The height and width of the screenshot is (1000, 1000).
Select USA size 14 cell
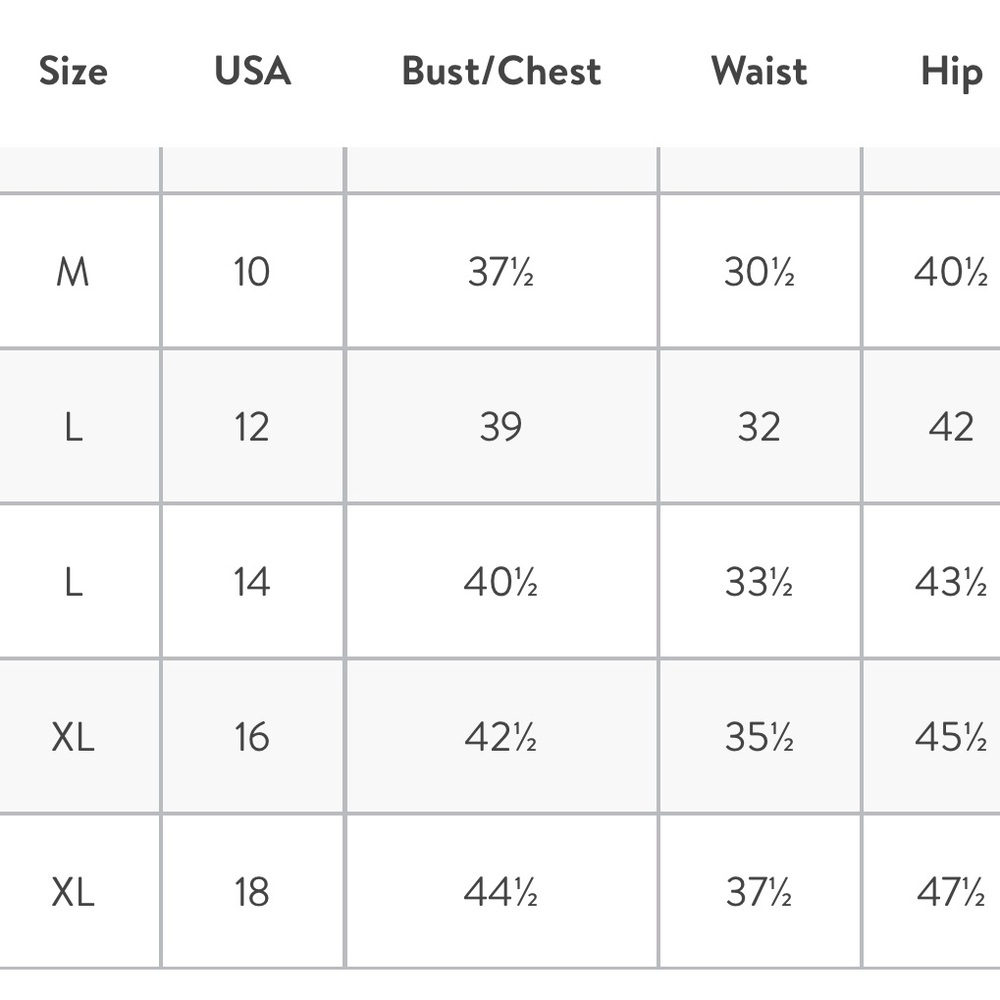click(x=252, y=582)
